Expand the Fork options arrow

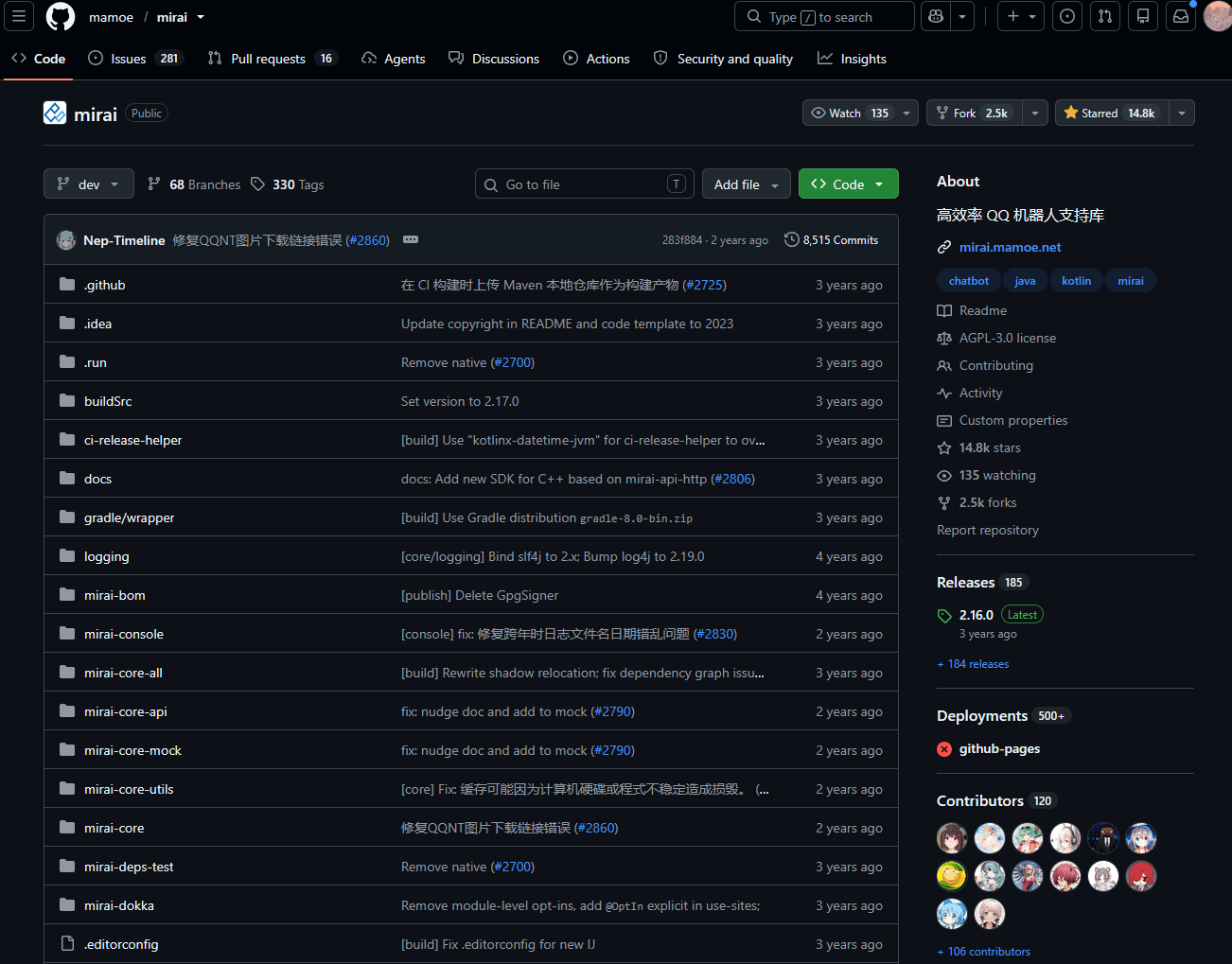coord(1035,113)
